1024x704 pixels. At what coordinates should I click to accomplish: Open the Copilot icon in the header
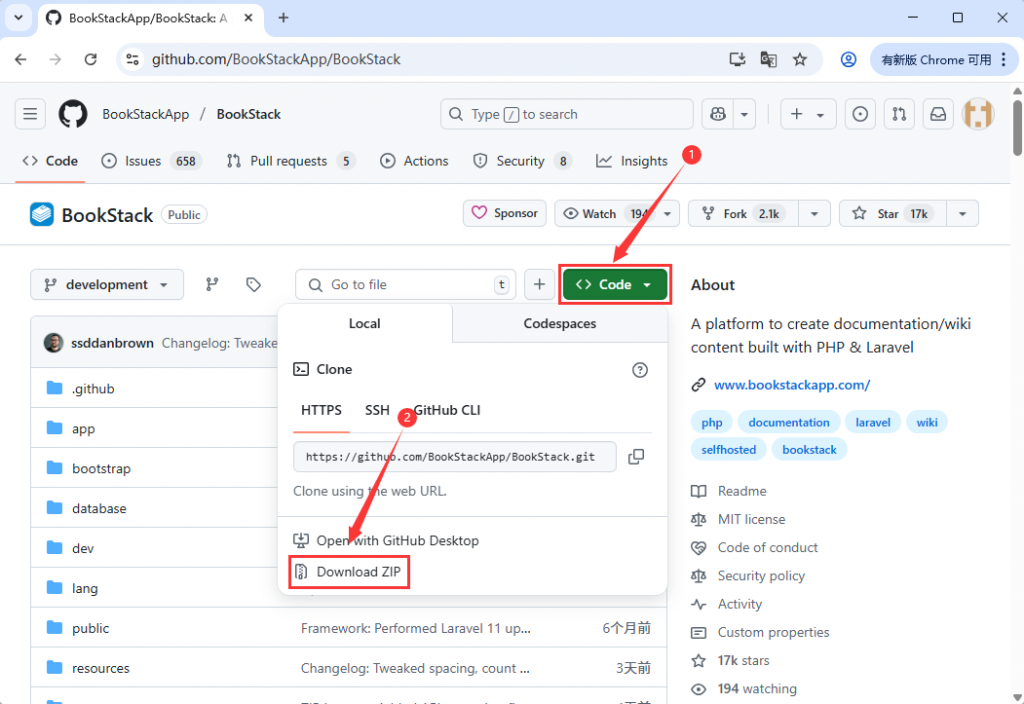(717, 114)
